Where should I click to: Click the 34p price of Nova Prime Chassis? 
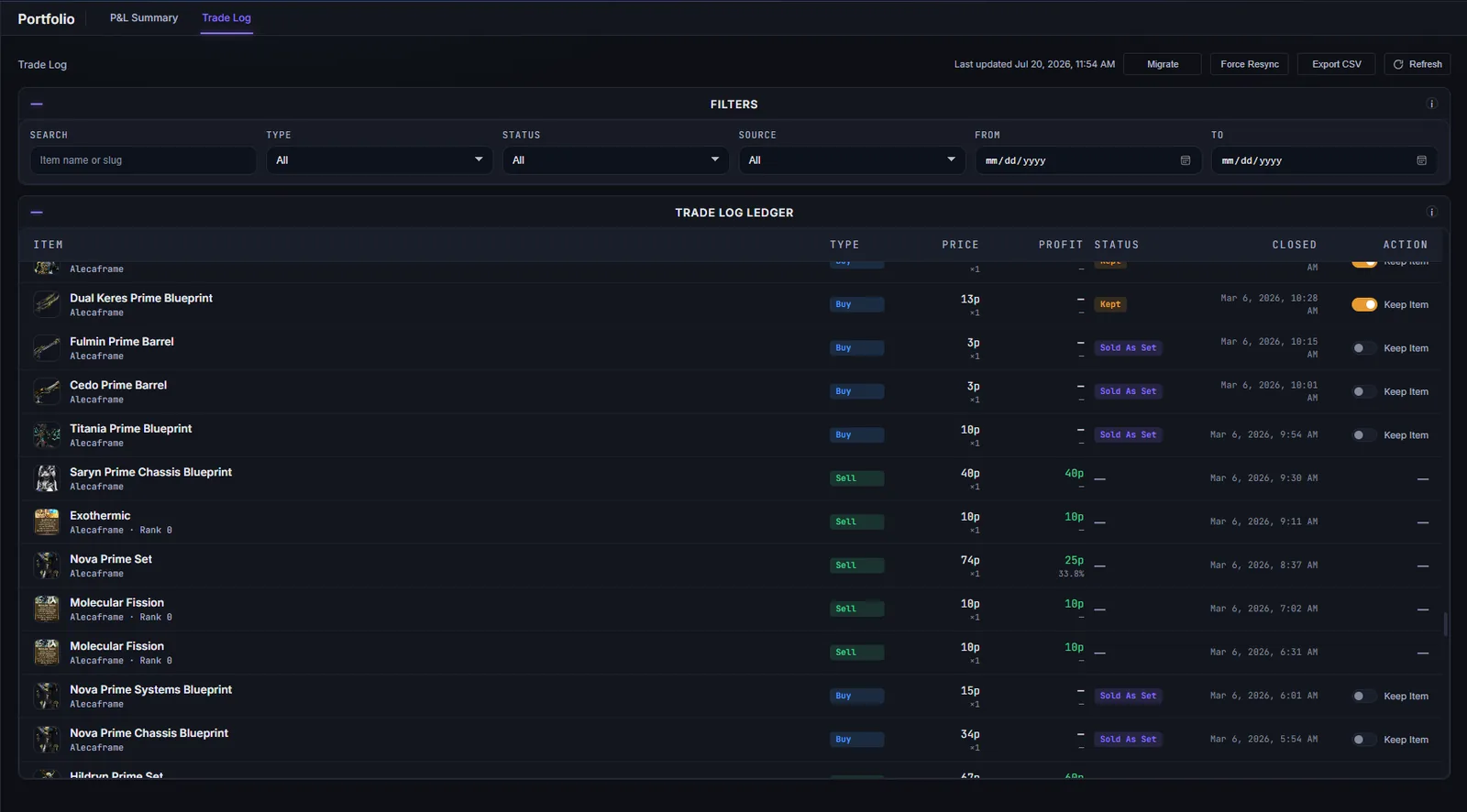[x=970, y=734]
